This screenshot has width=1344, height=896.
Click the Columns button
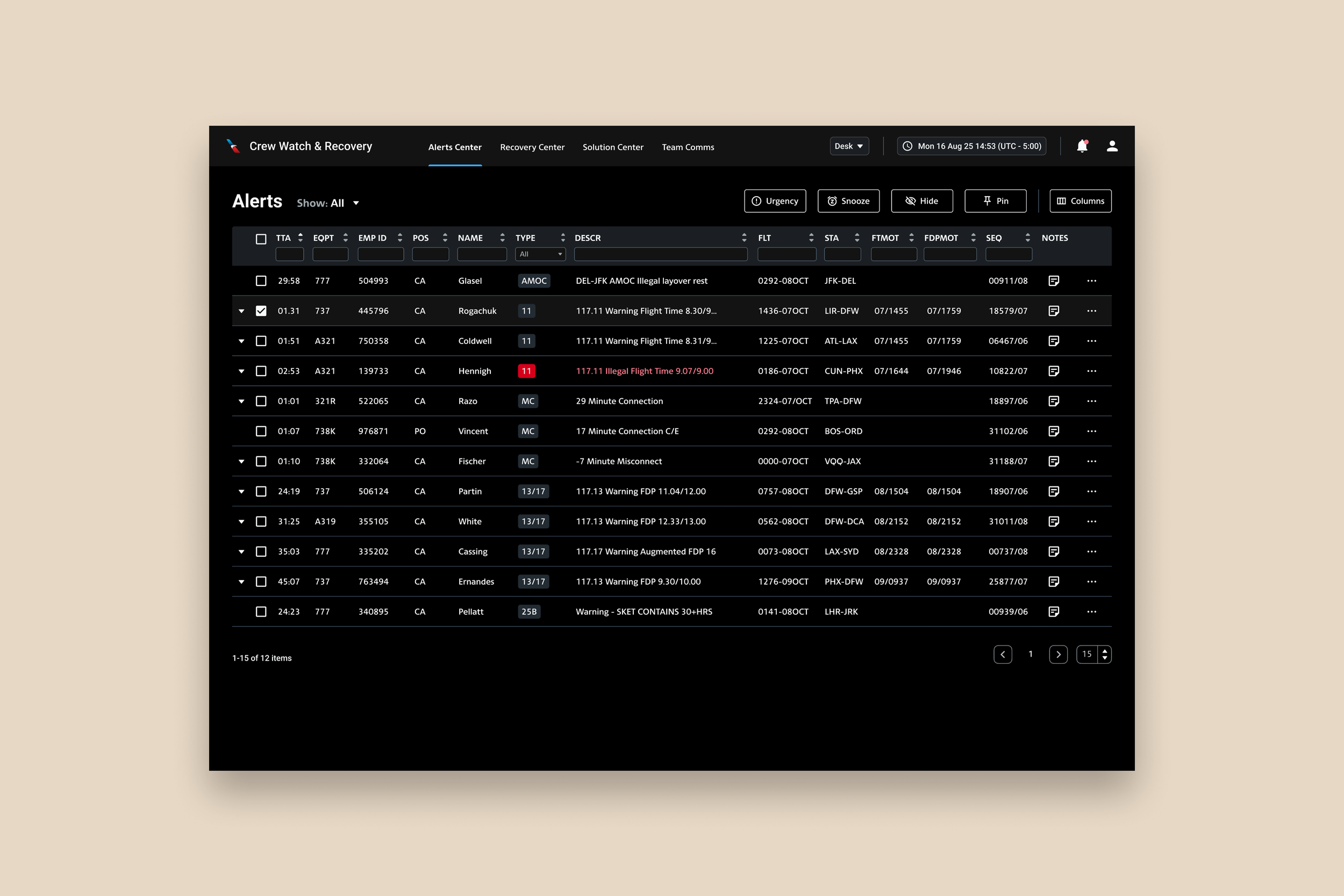1080,201
